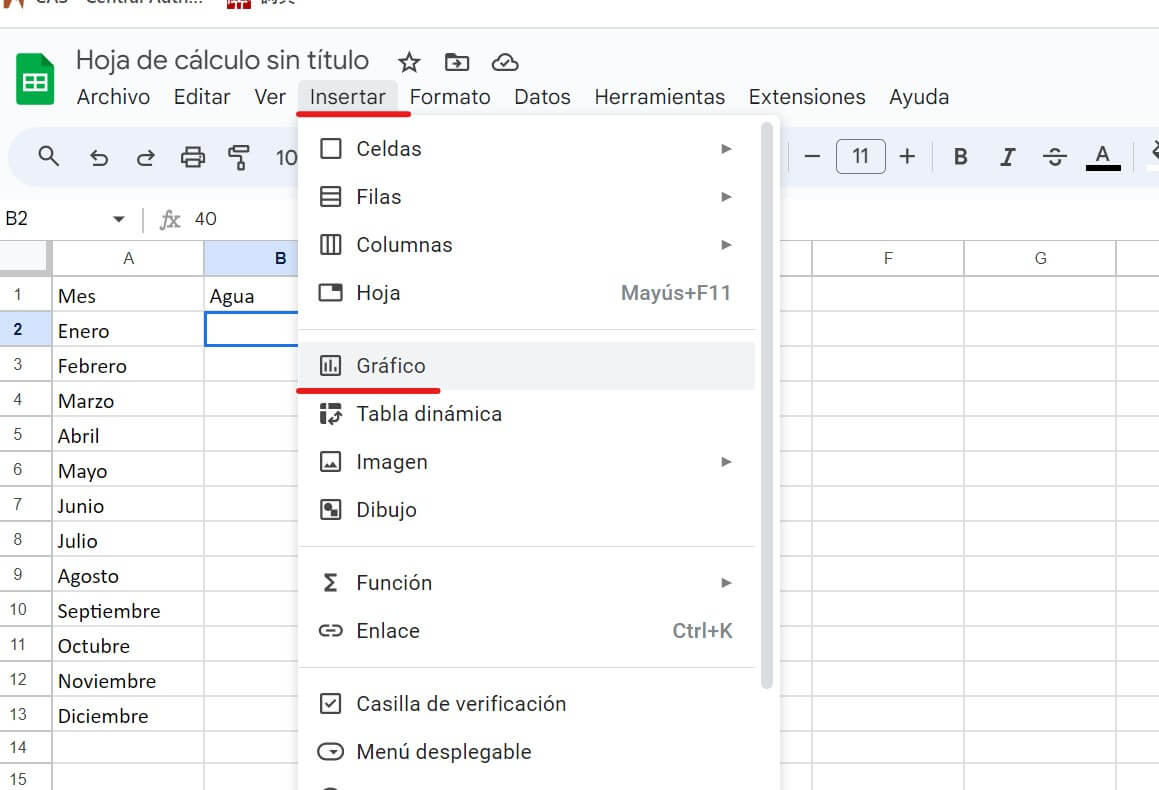Undo the last action
Image resolution: width=1159 pixels, height=790 pixels.
[x=96, y=157]
